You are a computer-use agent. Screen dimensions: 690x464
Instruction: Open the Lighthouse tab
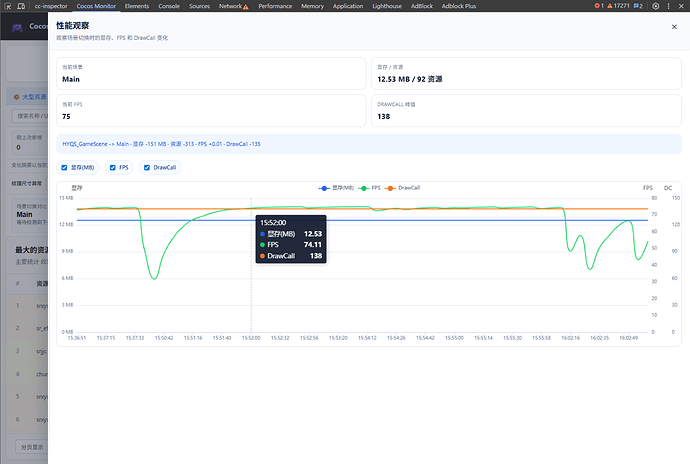pos(387,6)
